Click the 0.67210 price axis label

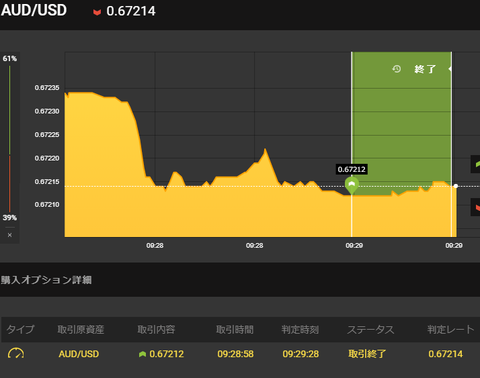pos(47,205)
